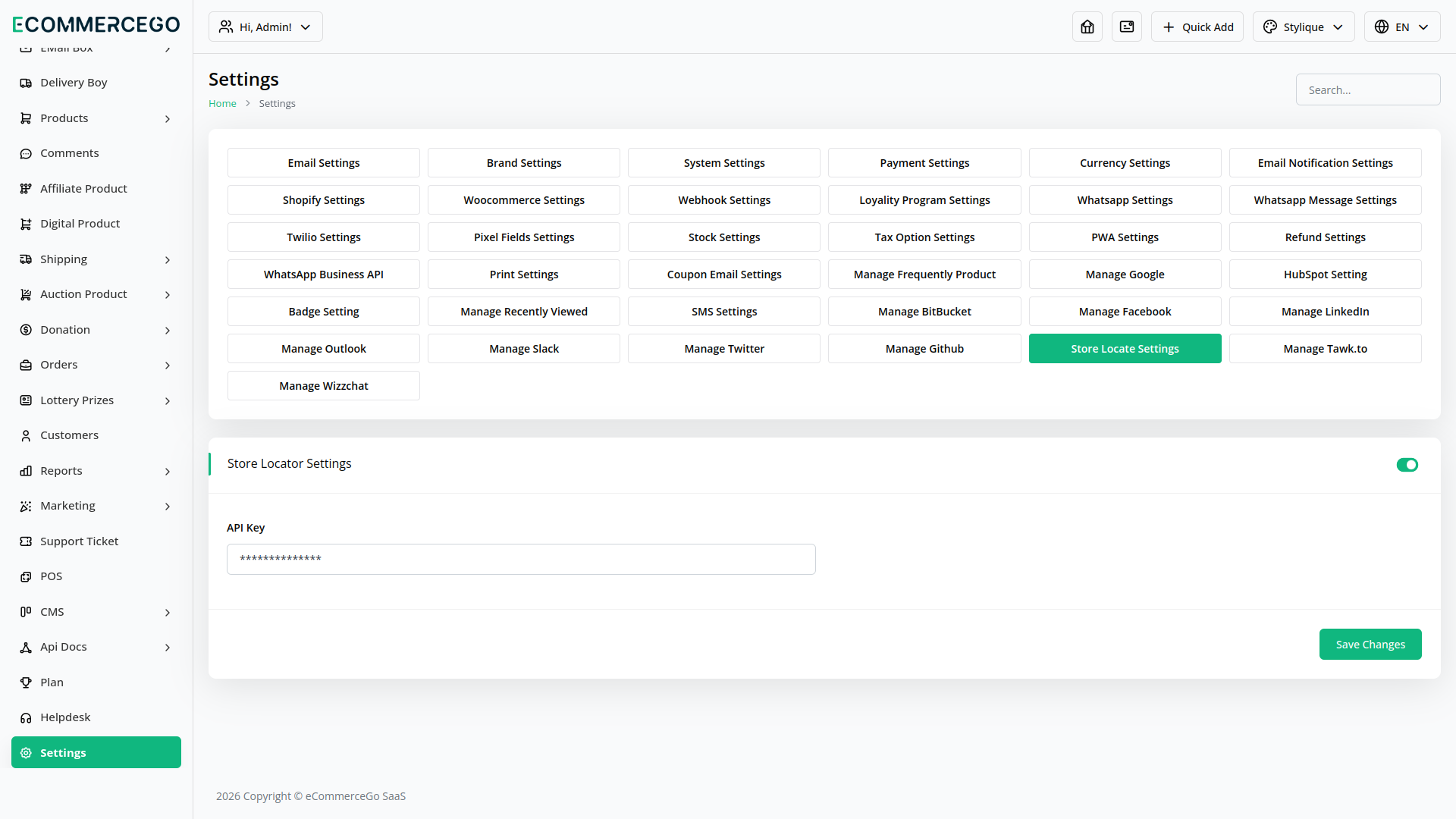Click the Affiliate Product icon

(x=26, y=189)
